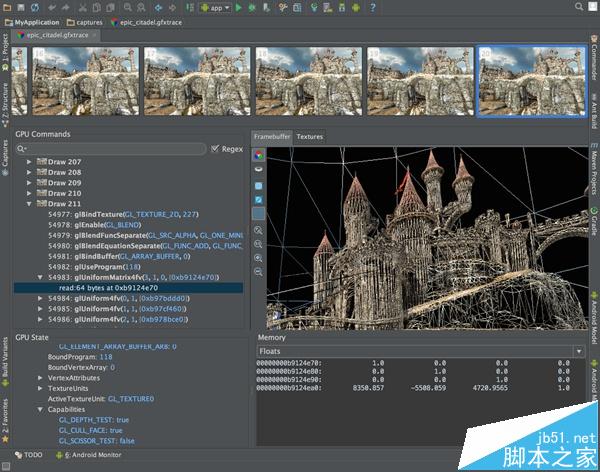Screen dimensions: 600x472
Task: Expand the Draw 210 node
Action: pos(29,193)
